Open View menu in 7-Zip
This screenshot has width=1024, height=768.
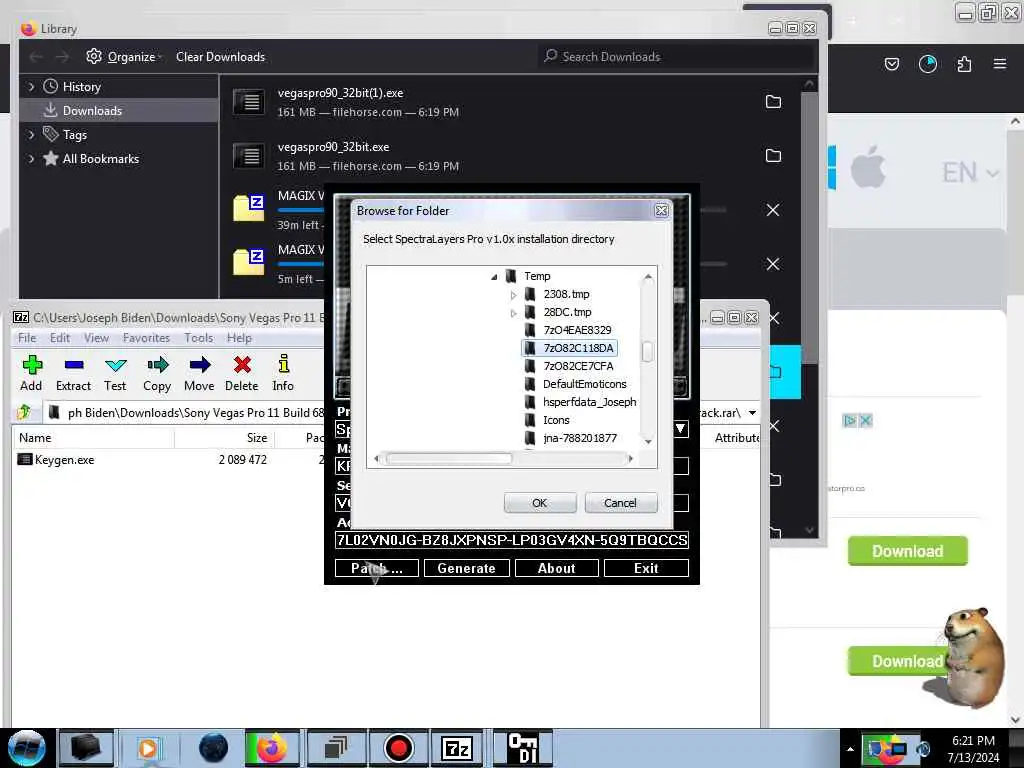96,338
